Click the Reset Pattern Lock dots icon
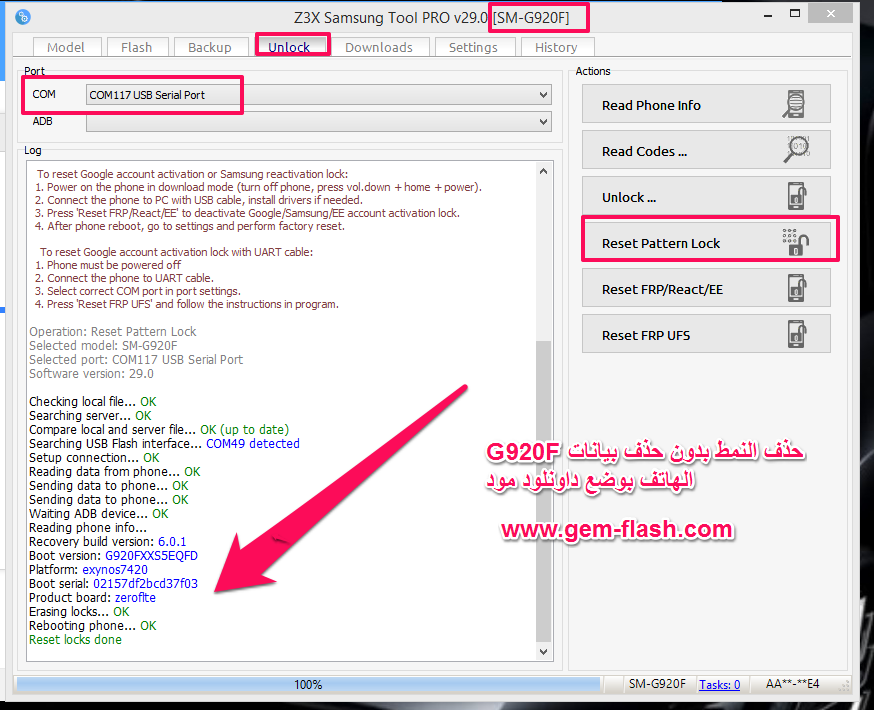 coord(795,242)
